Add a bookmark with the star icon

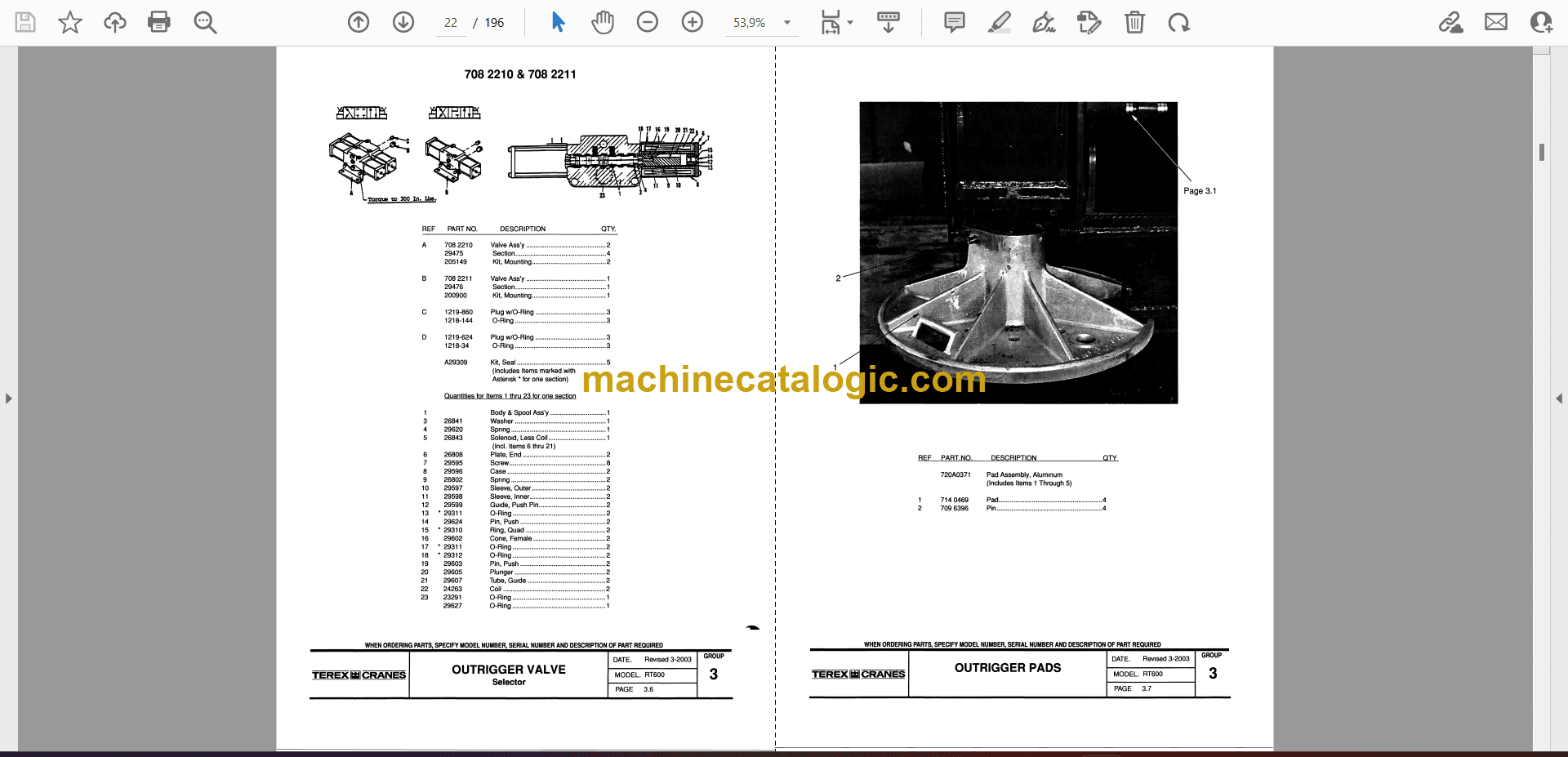[x=70, y=22]
